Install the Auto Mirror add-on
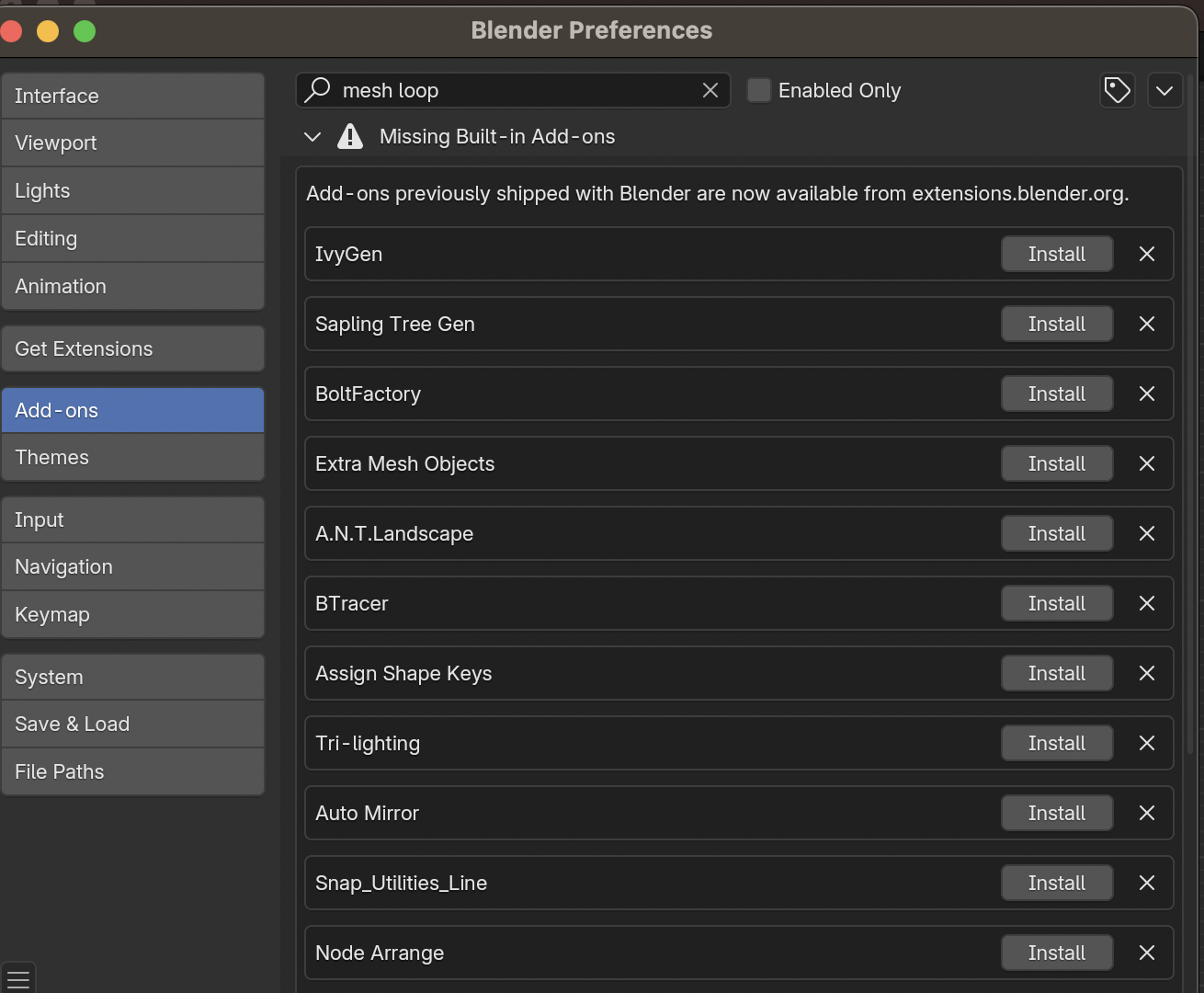The width and height of the screenshot is (1204, 993). [1057, 813]
